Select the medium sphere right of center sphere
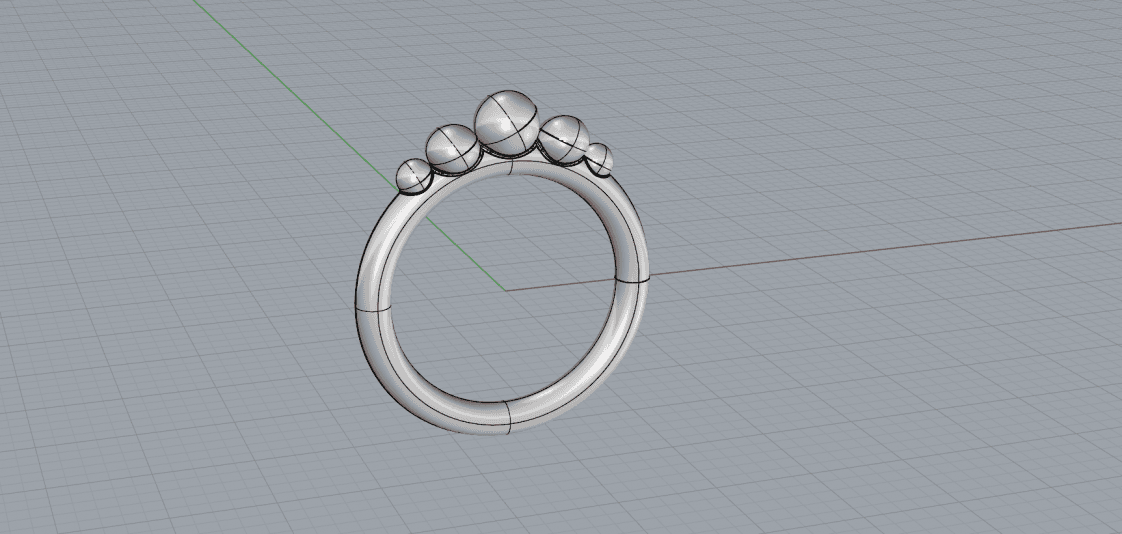1122x534 pixels. pyautogui.click(x=564, y=138)
